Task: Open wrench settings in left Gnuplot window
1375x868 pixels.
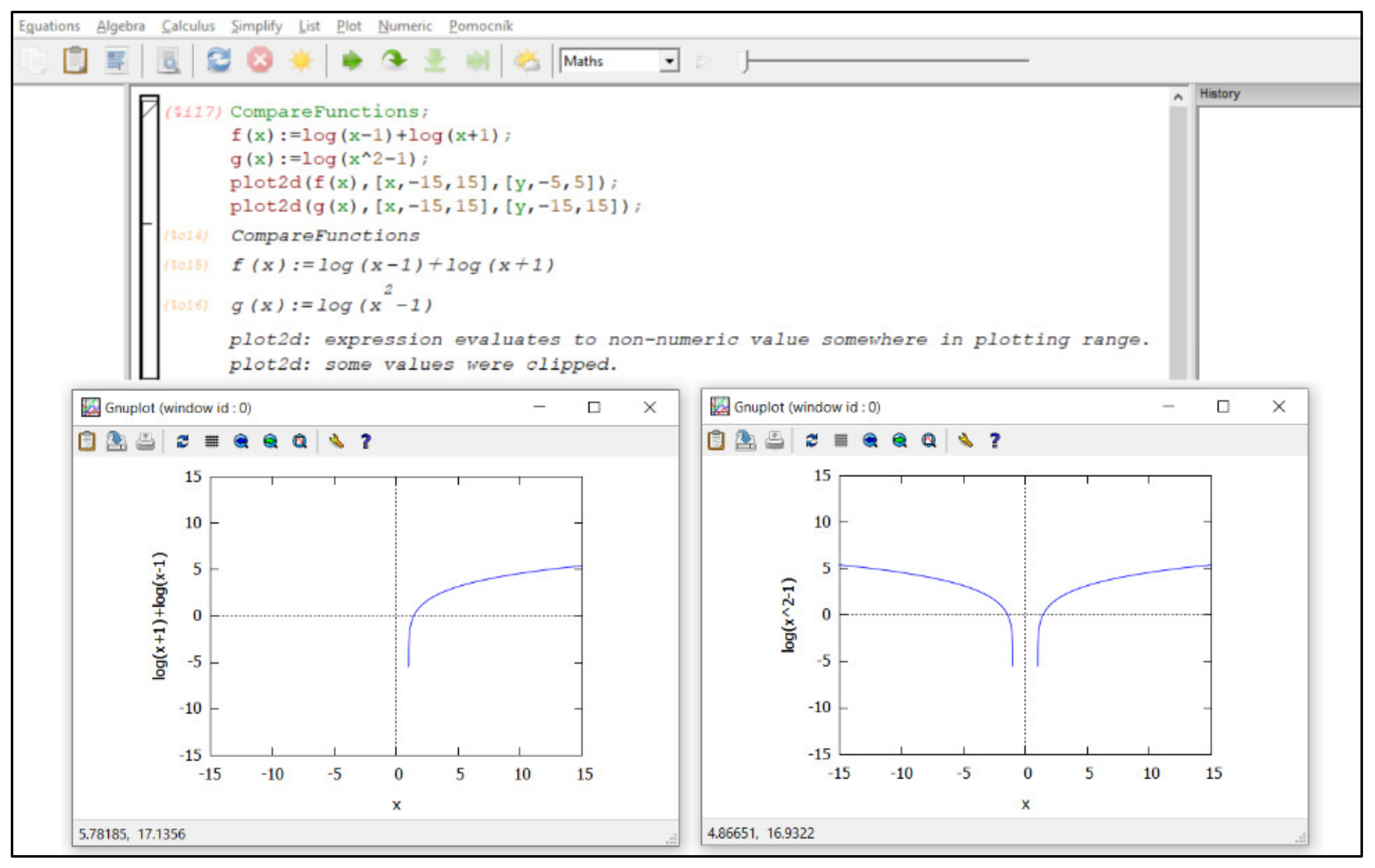Action: pyautogui.click(x=336, y=441)
